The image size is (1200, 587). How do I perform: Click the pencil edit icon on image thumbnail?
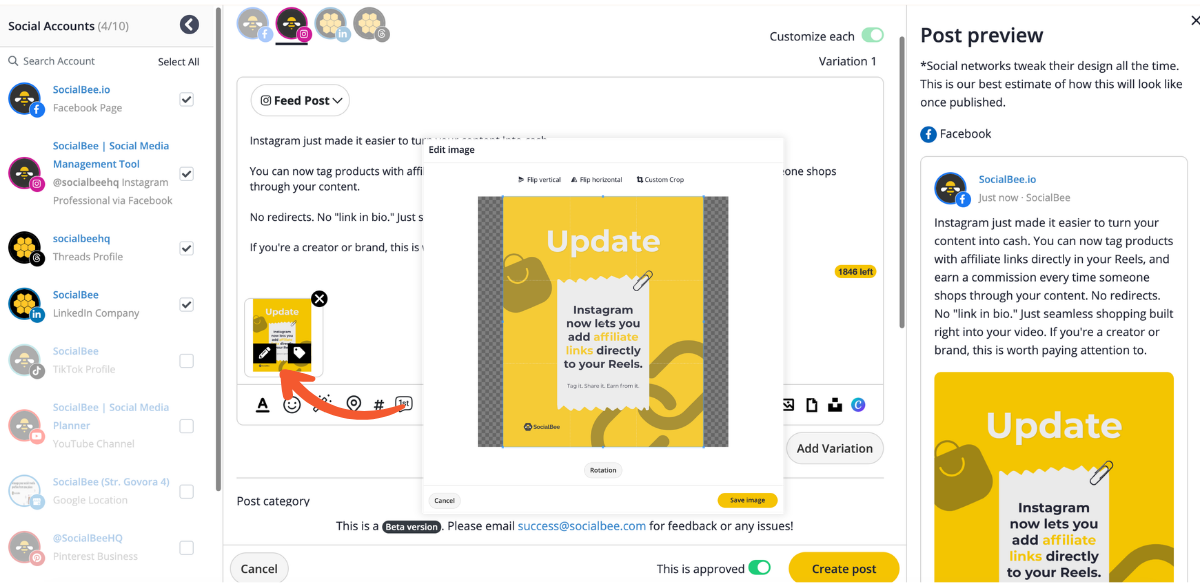tap(265, 353)
